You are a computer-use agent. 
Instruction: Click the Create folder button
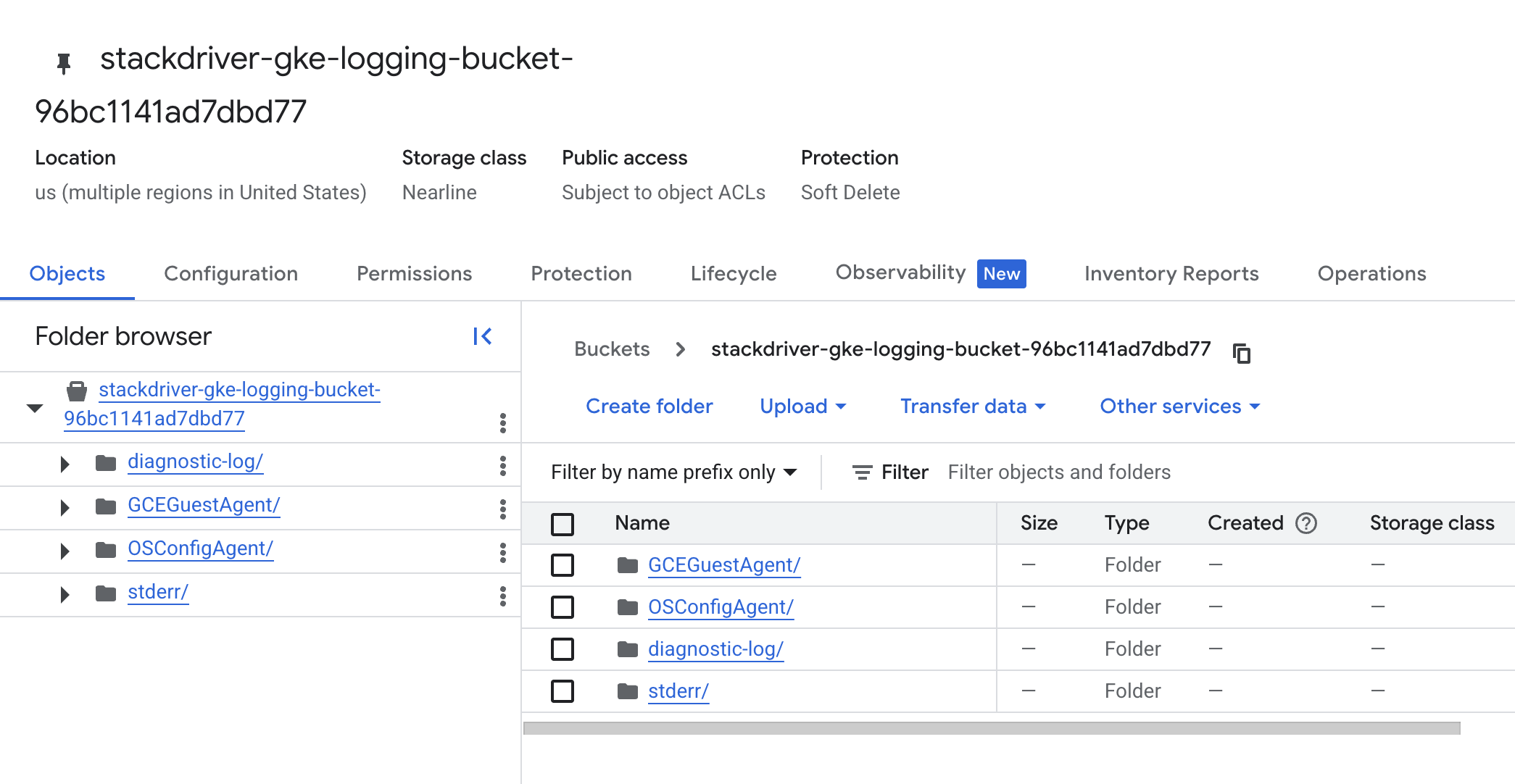click(649, 406)
